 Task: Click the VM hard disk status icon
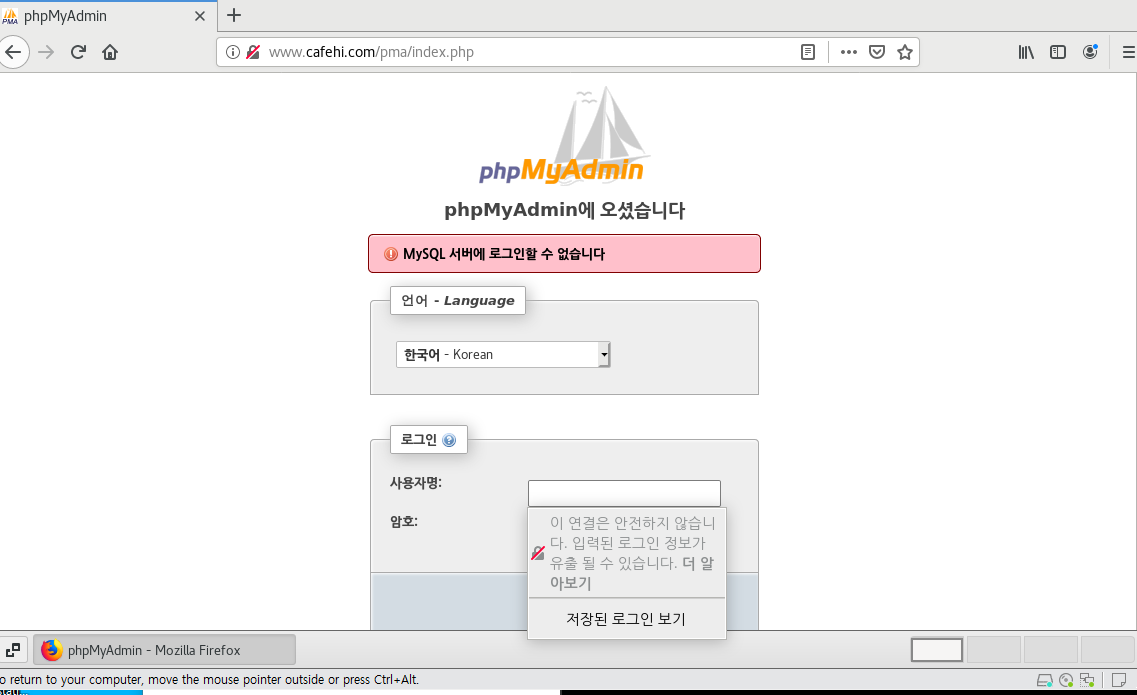[1044, 680]
